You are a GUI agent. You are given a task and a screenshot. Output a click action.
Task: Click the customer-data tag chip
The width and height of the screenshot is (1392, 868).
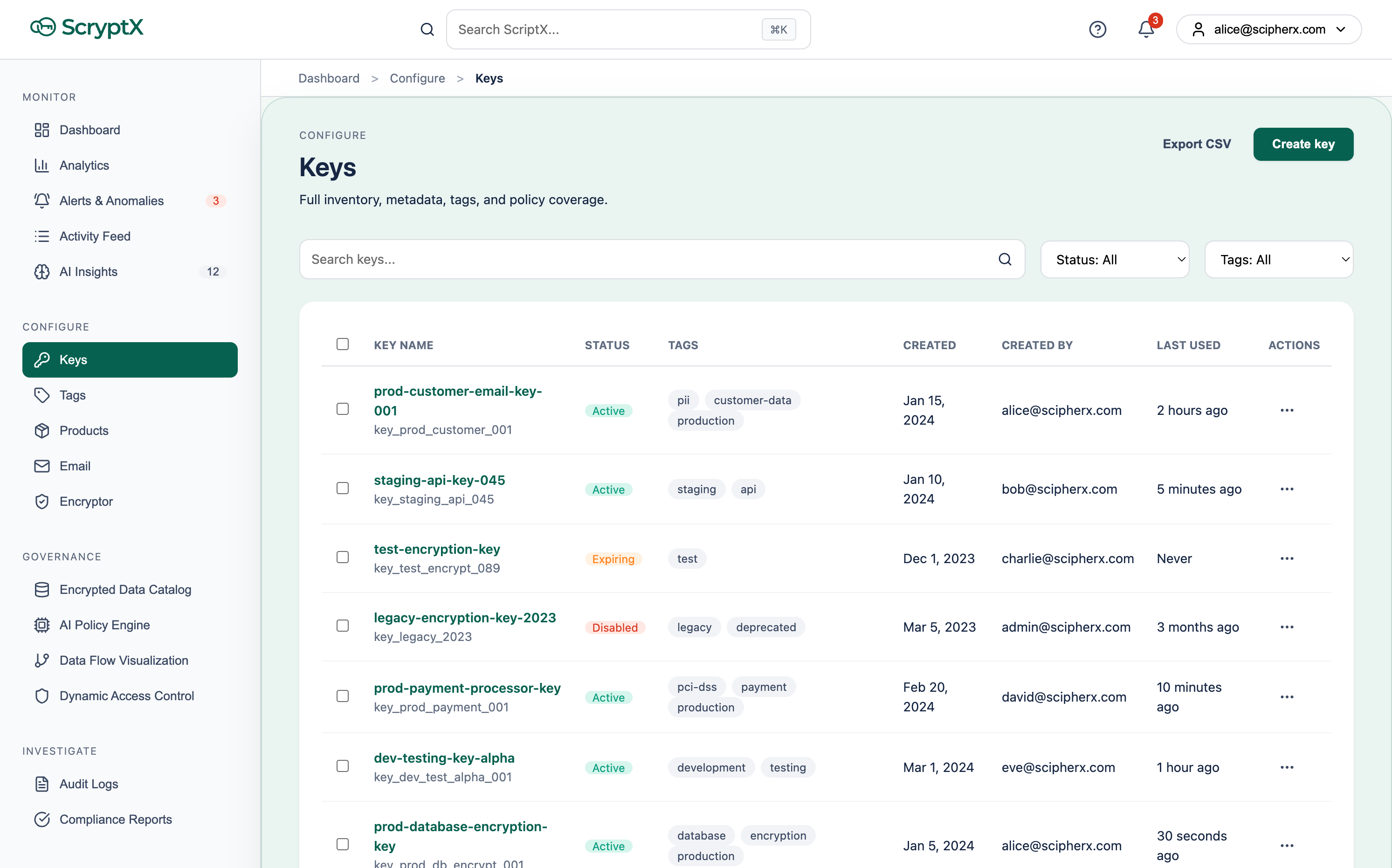tap(752, 400)
